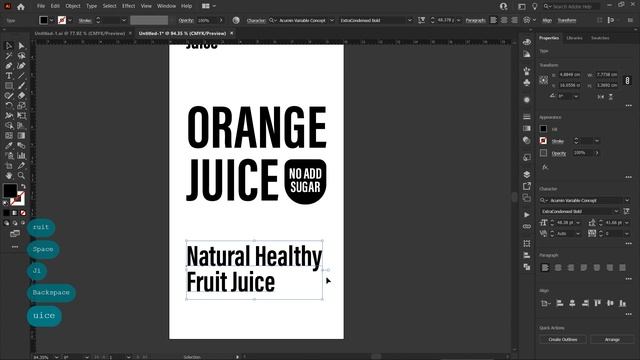The width and height of the screenshot is (640, 360).
Task: Click large fill color box in toolbar
Action: click(10, 190)
